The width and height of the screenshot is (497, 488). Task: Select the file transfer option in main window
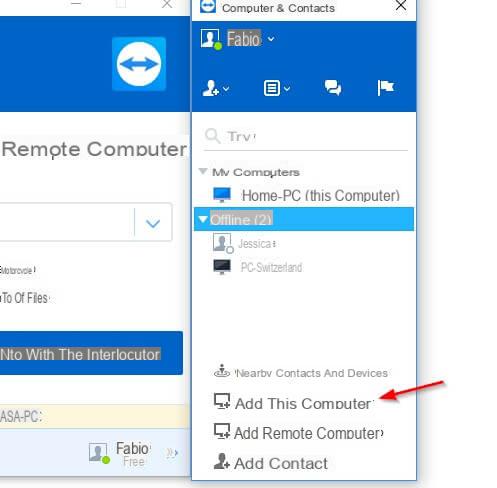pos(25,298)
